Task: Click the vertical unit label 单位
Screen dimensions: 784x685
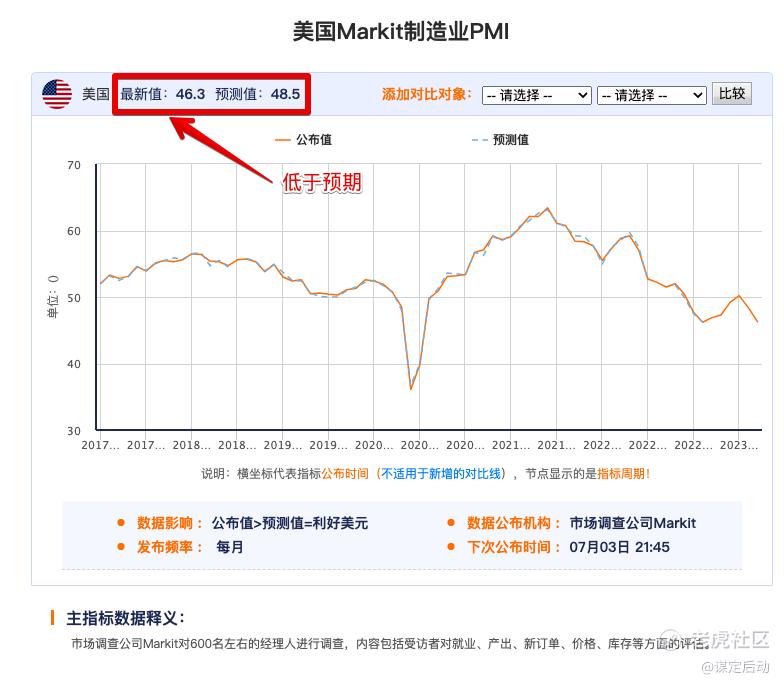Action: pos(52,297)
